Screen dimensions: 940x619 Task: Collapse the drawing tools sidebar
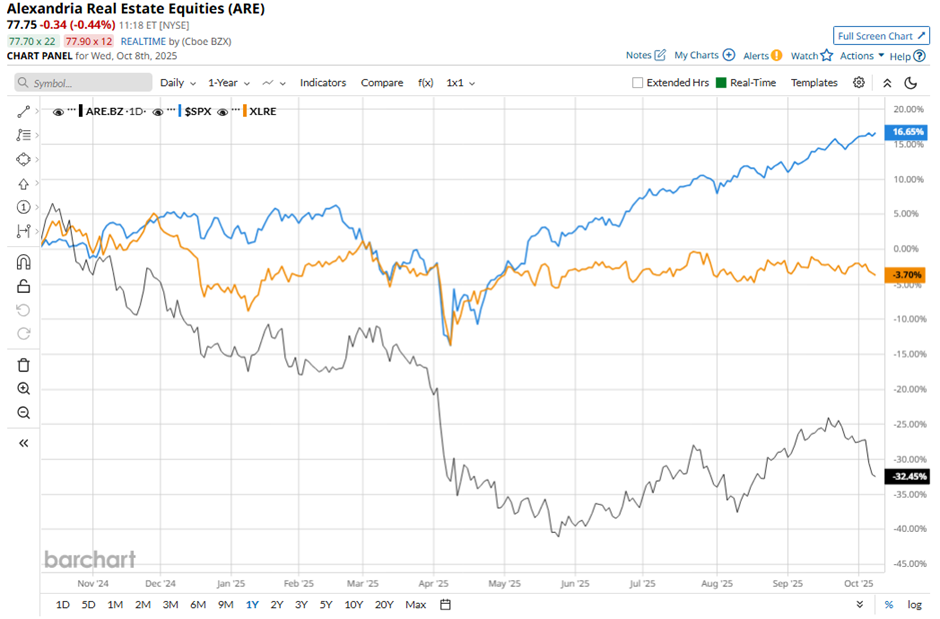[x=23, y=443]
